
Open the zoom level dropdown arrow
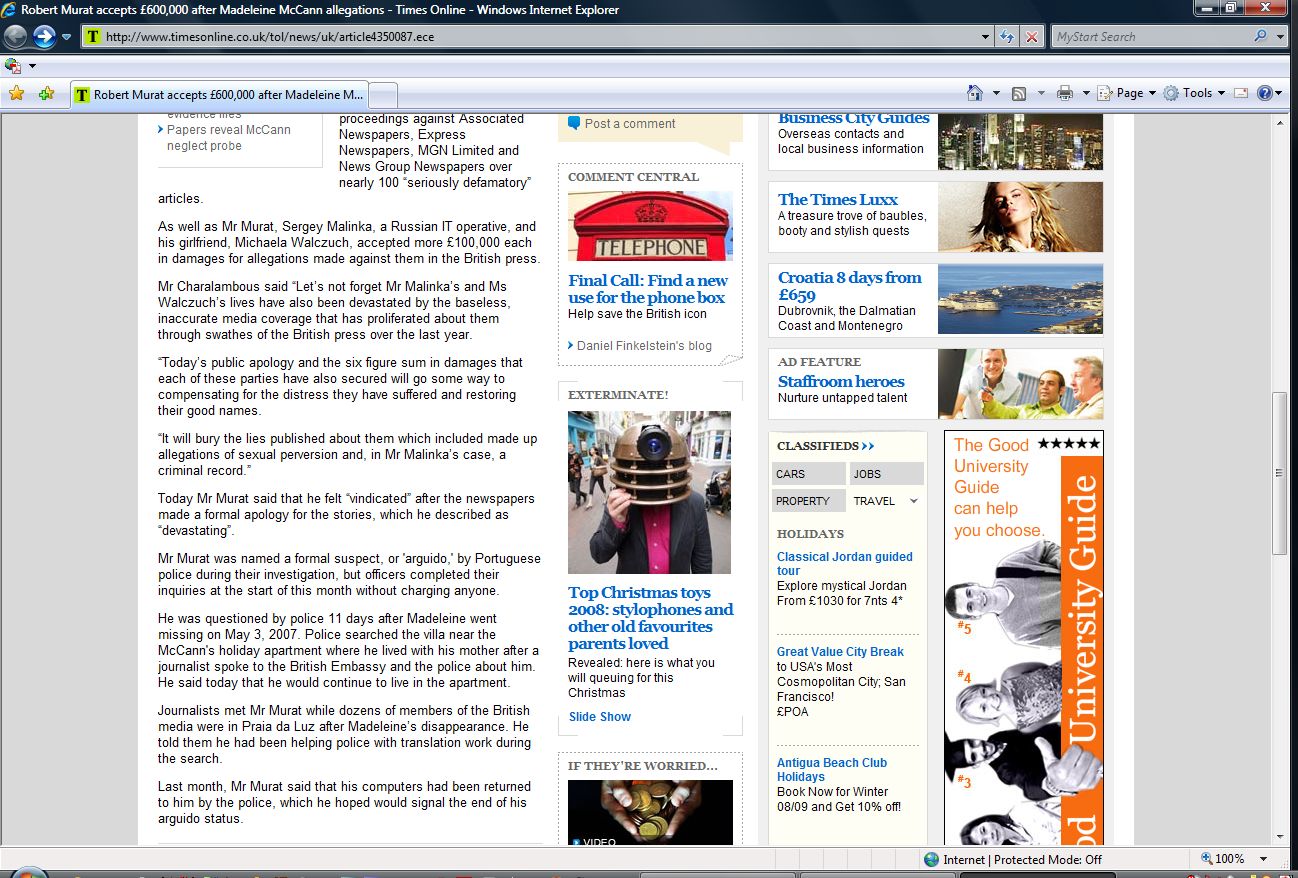pos(1264,859)
